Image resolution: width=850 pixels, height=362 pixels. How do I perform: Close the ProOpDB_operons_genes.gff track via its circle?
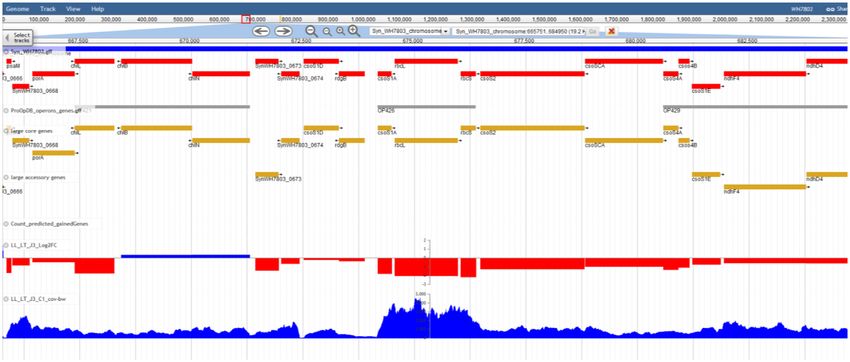(7, 110)
